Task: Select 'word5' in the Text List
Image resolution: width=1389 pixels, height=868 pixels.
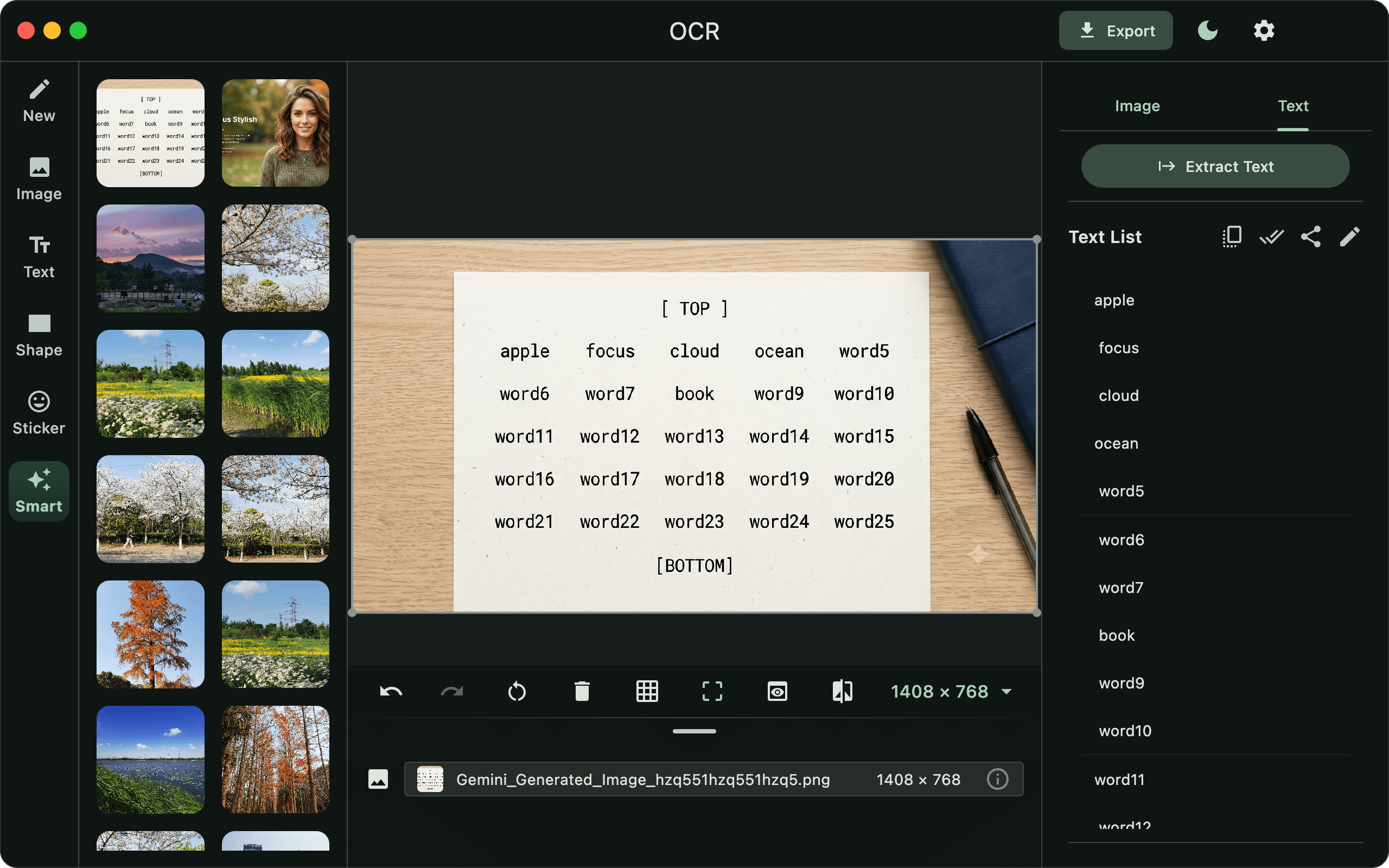Action: tap(1121, 491)
